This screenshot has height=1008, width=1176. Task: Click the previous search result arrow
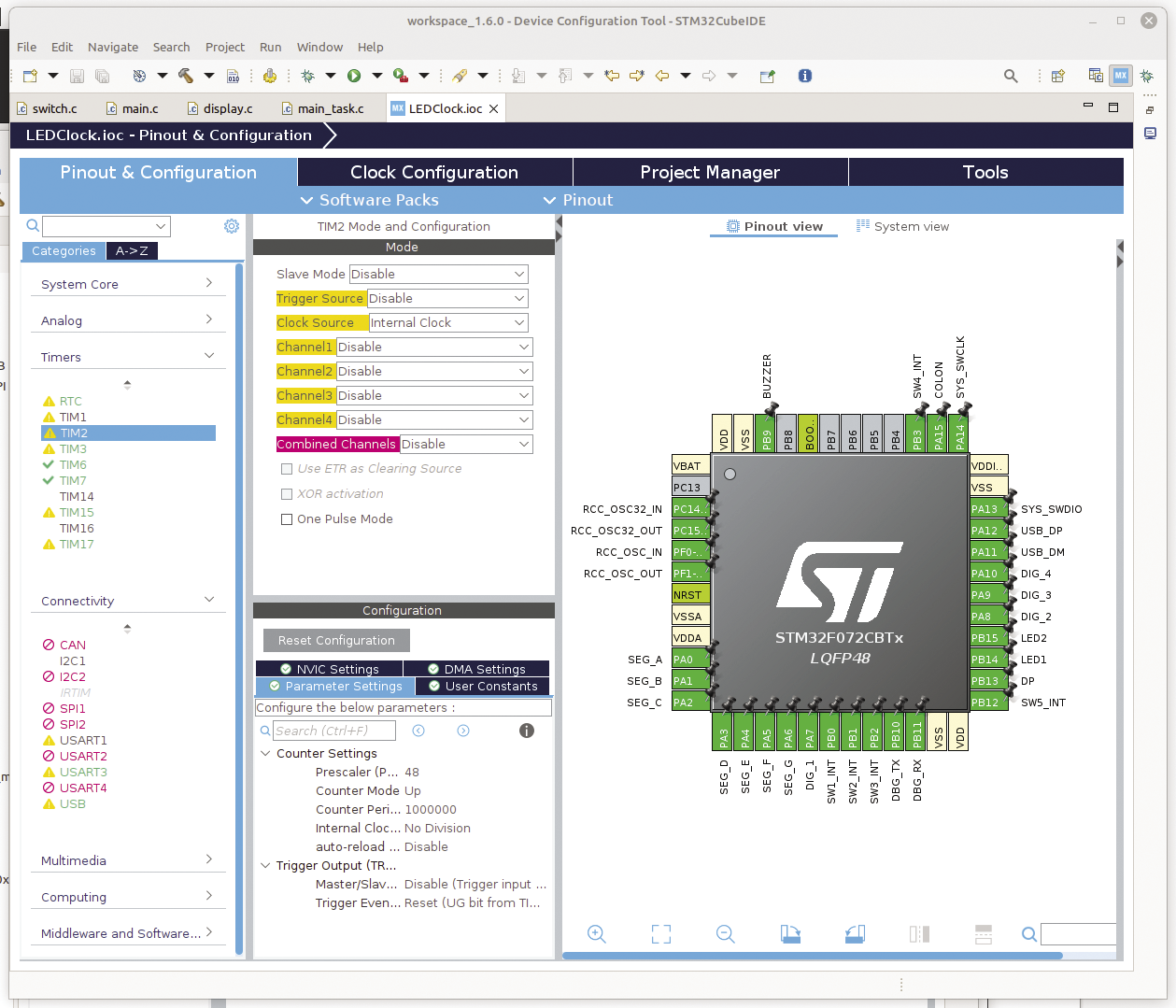[x=418, y=731]
